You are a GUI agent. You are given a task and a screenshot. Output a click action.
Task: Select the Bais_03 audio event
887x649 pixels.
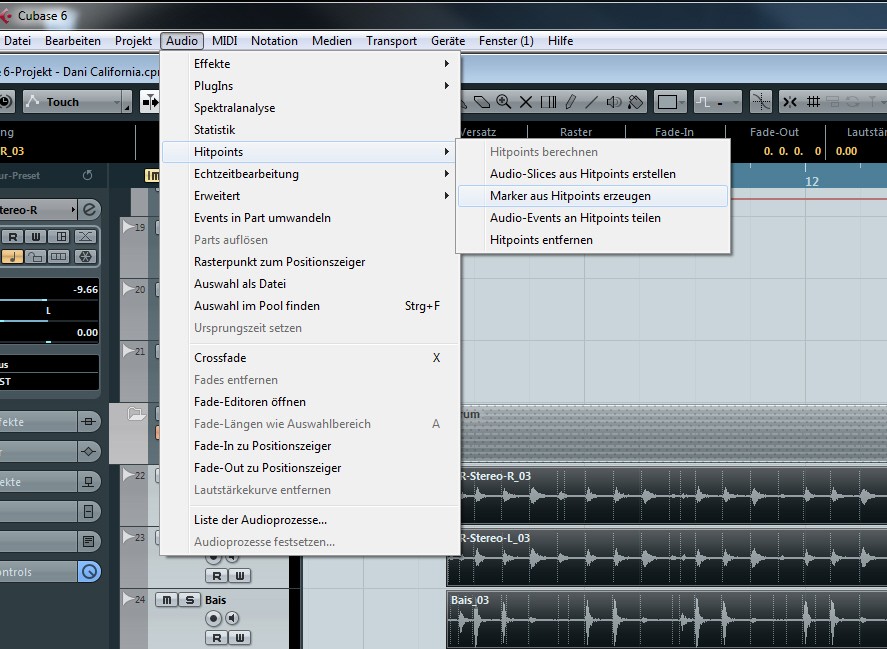667,619
